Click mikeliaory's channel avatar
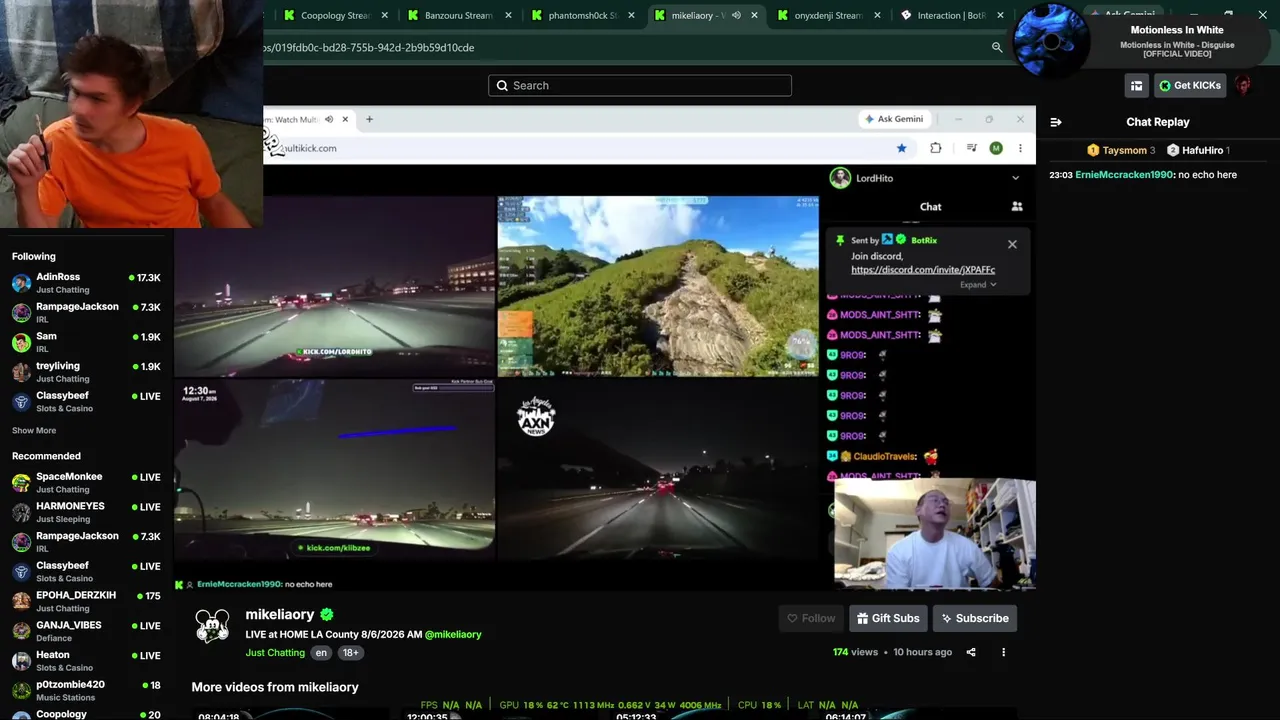This screenshot has width=1280, height=720. pos(212,626)
